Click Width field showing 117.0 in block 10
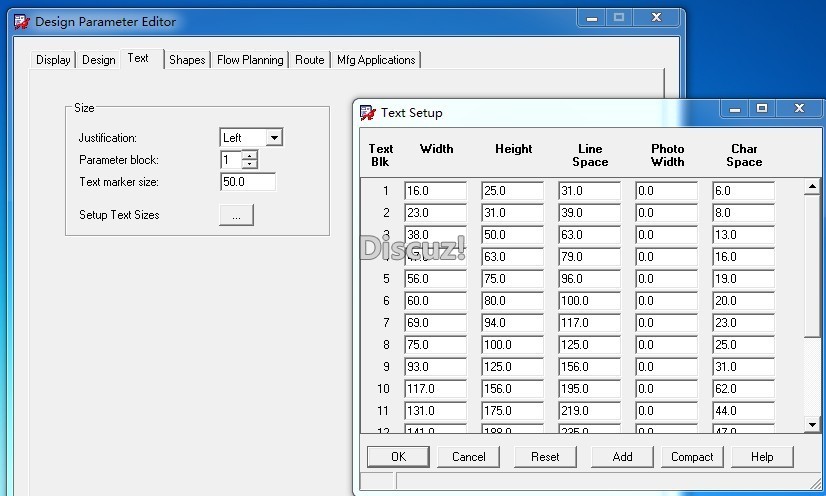 pyautogui.click(x=435, y=389)
